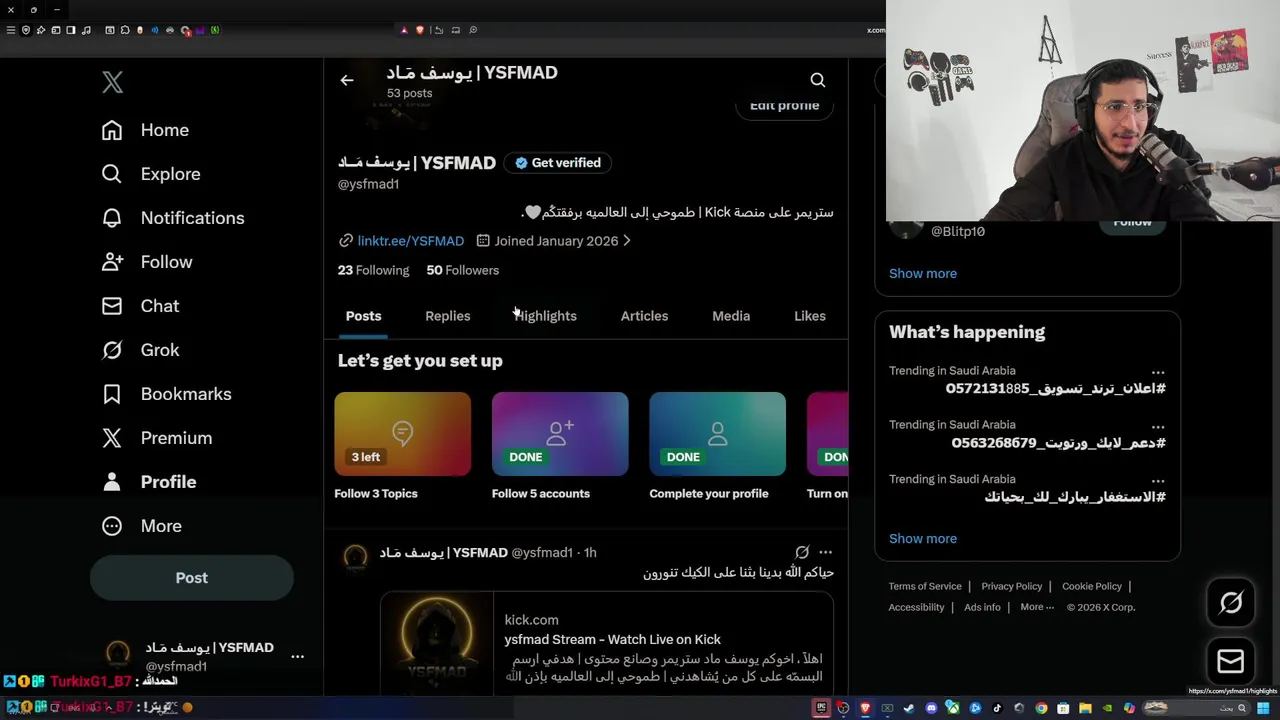Open the Privacy Policy link
The image size is (1280, 720).
coord(1012,587)
